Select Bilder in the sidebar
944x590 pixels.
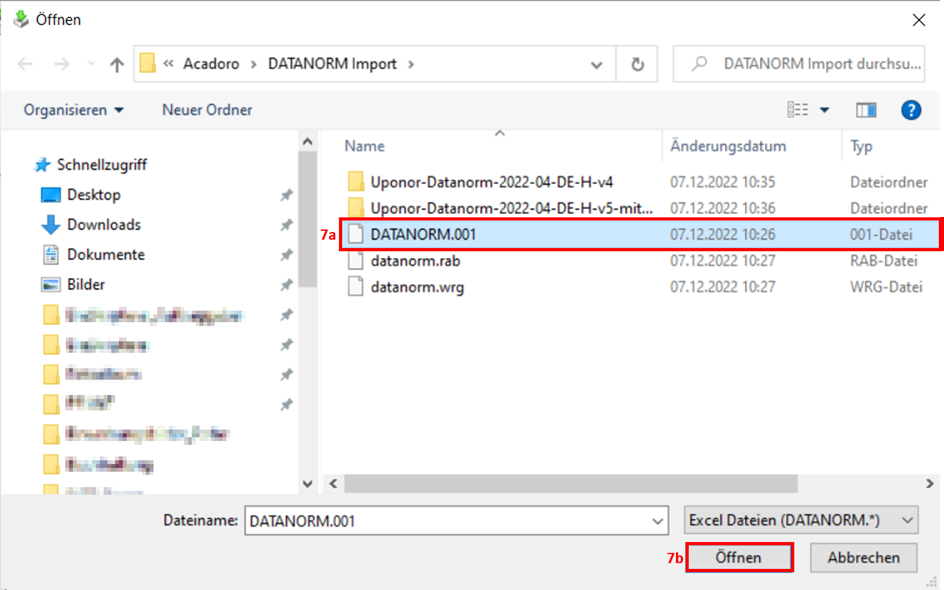[x=86, y=285]
